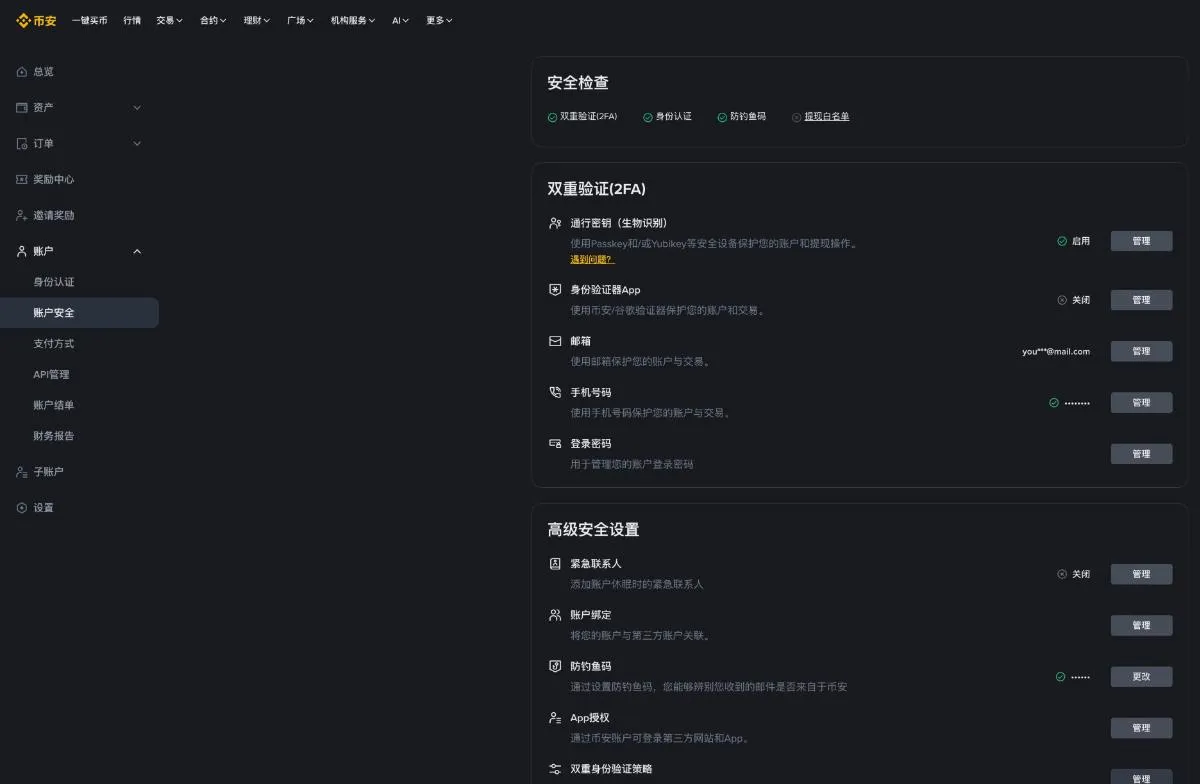This screenshot has width=1200, height=784.
Task: Click the 登录密码 key icon
Action: point(555,443)
